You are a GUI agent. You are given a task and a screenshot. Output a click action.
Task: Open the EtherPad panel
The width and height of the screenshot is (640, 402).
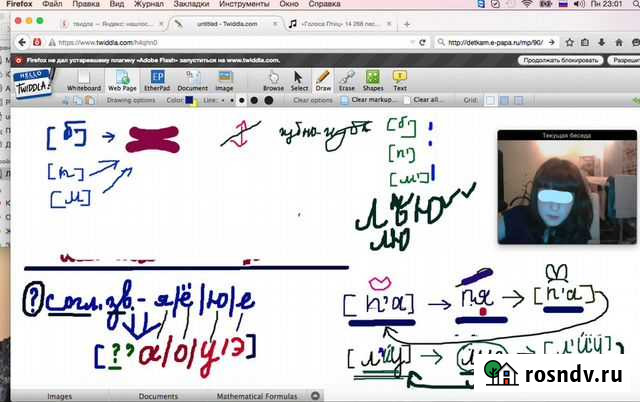coord(158,80)
